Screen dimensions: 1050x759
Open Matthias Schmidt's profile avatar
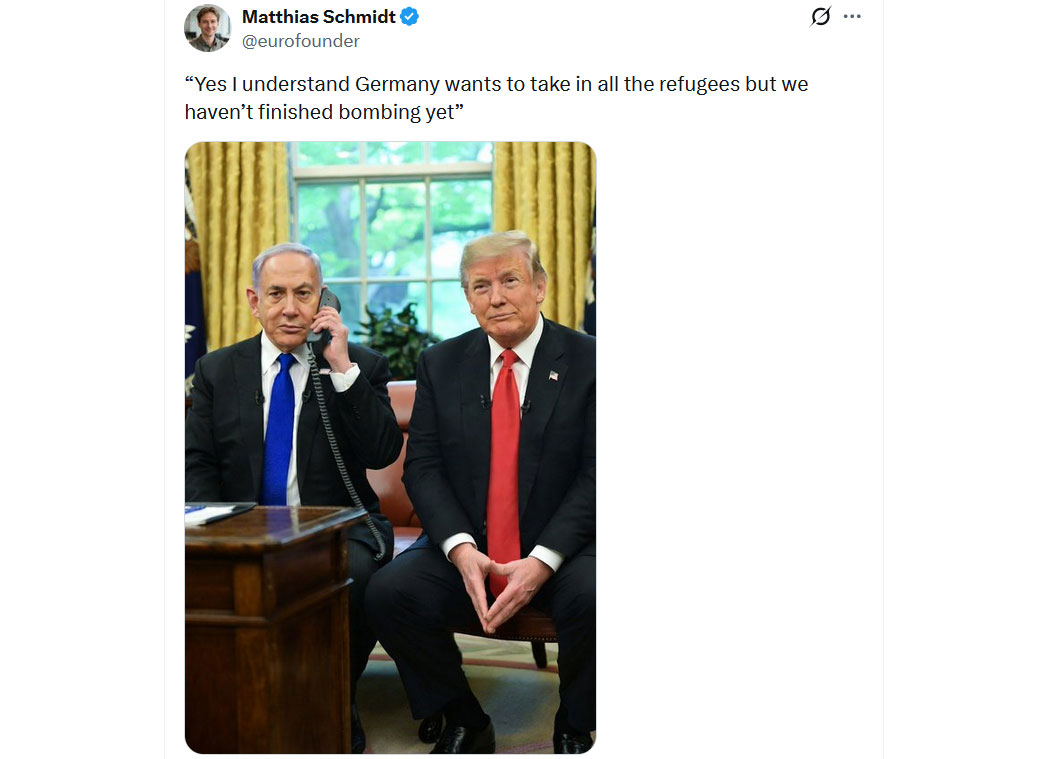click(208, 28)
